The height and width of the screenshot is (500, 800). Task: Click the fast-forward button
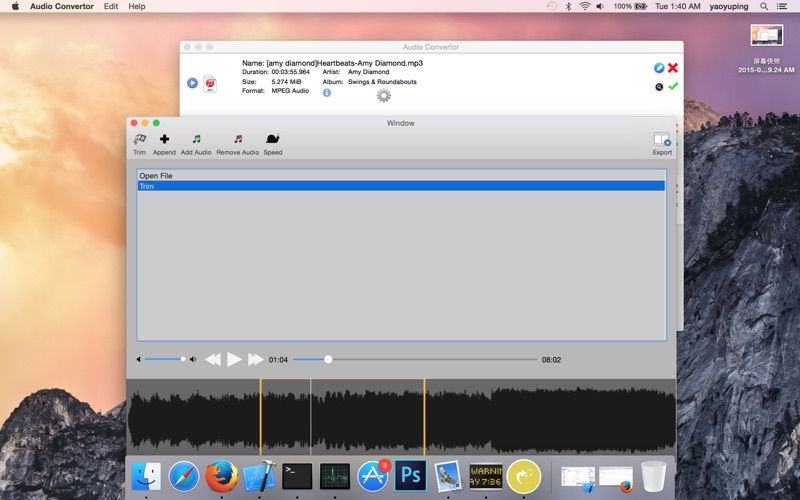(x=255, y=360)
